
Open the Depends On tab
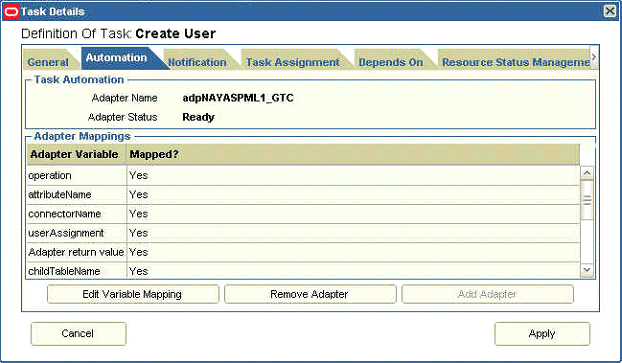pyautogui.click(x=391, y=62)
